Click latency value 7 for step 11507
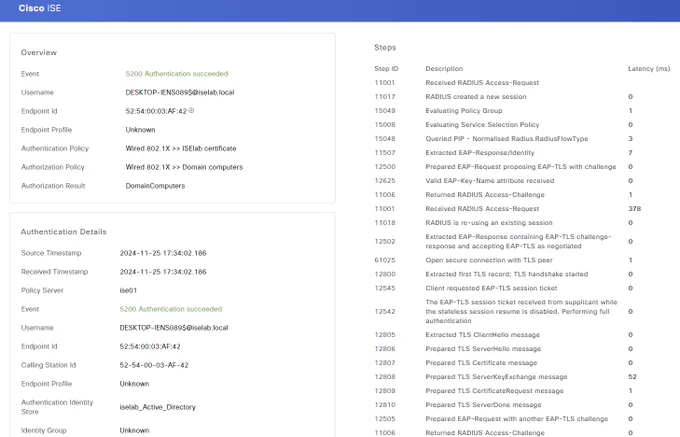 point(630,153)
